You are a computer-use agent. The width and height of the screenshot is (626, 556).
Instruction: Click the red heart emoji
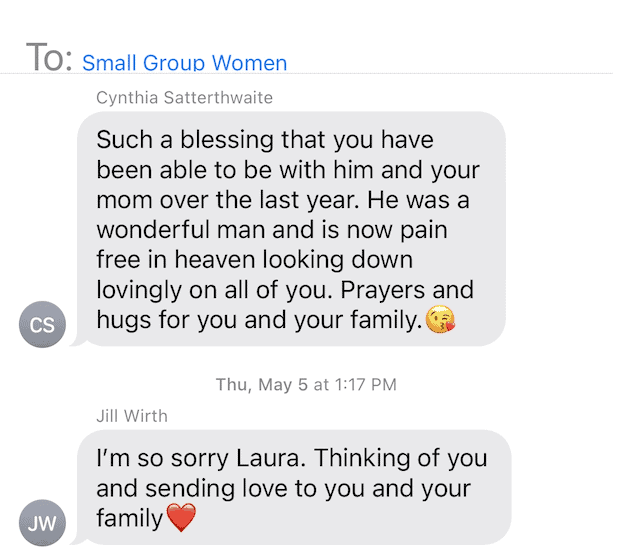[x=180, y=519]
